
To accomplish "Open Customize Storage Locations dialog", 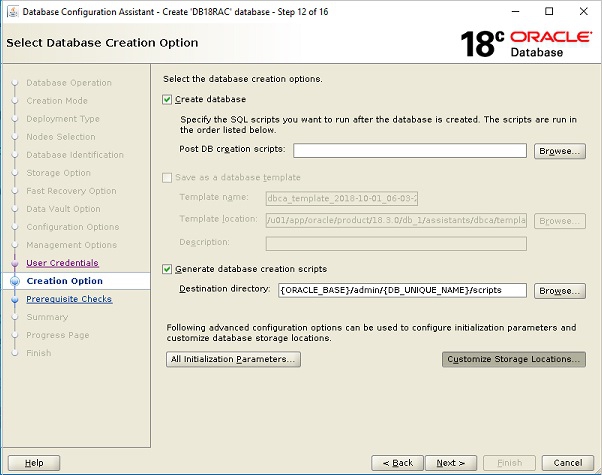I will tap(514, 359).
